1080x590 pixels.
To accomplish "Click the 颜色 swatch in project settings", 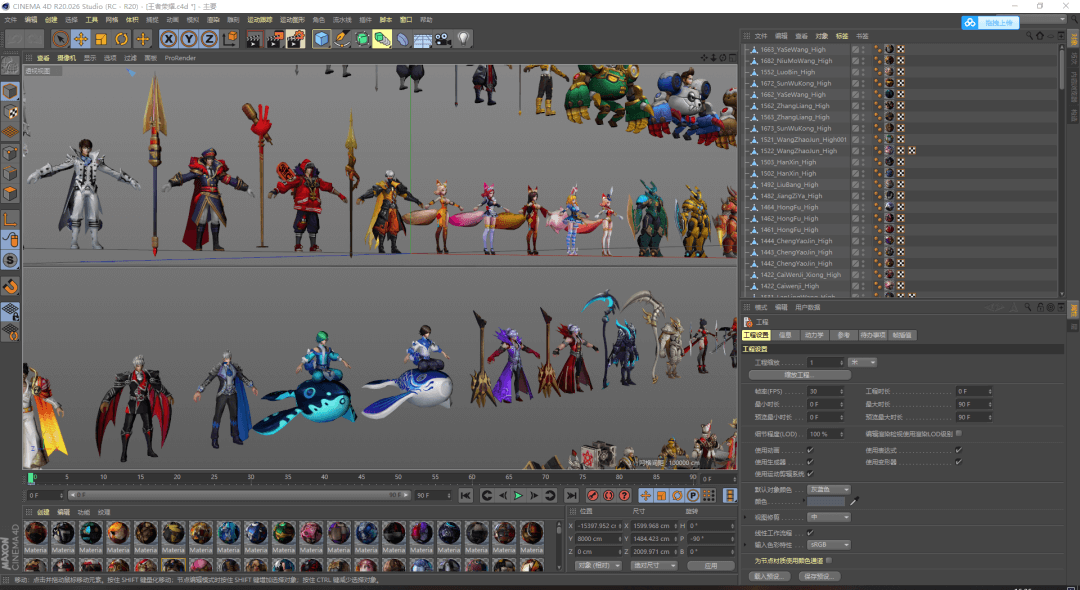I will coord(826,501).
